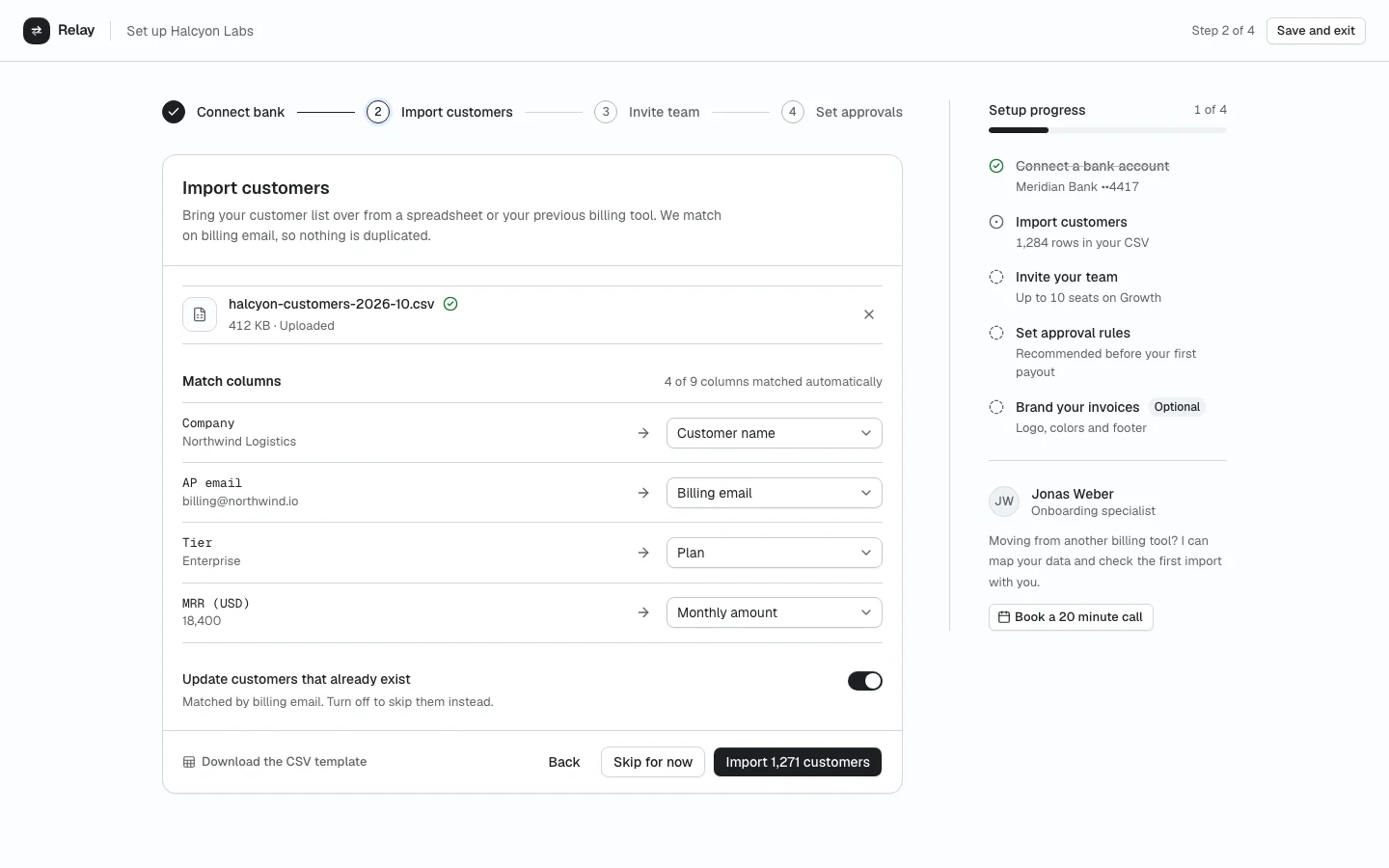Click the halcyon-customers-2026-10.csv filename
Image resolution: width=1389 pixels, height=868 pixels.
pos(332,304)
